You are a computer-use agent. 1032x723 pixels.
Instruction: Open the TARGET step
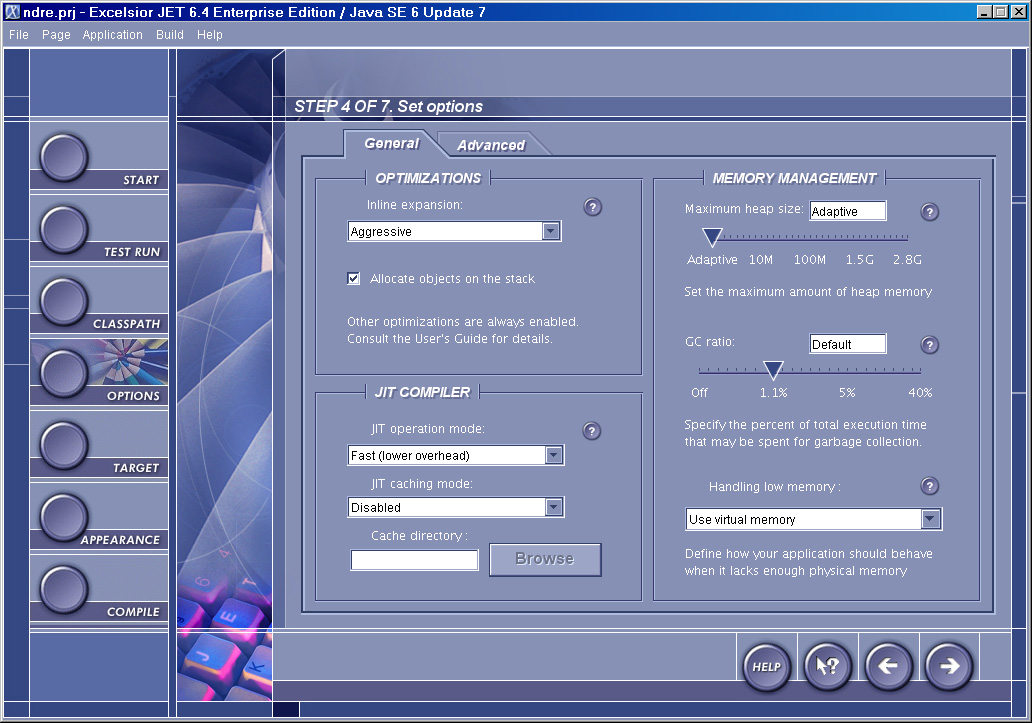tap(64, 445)
